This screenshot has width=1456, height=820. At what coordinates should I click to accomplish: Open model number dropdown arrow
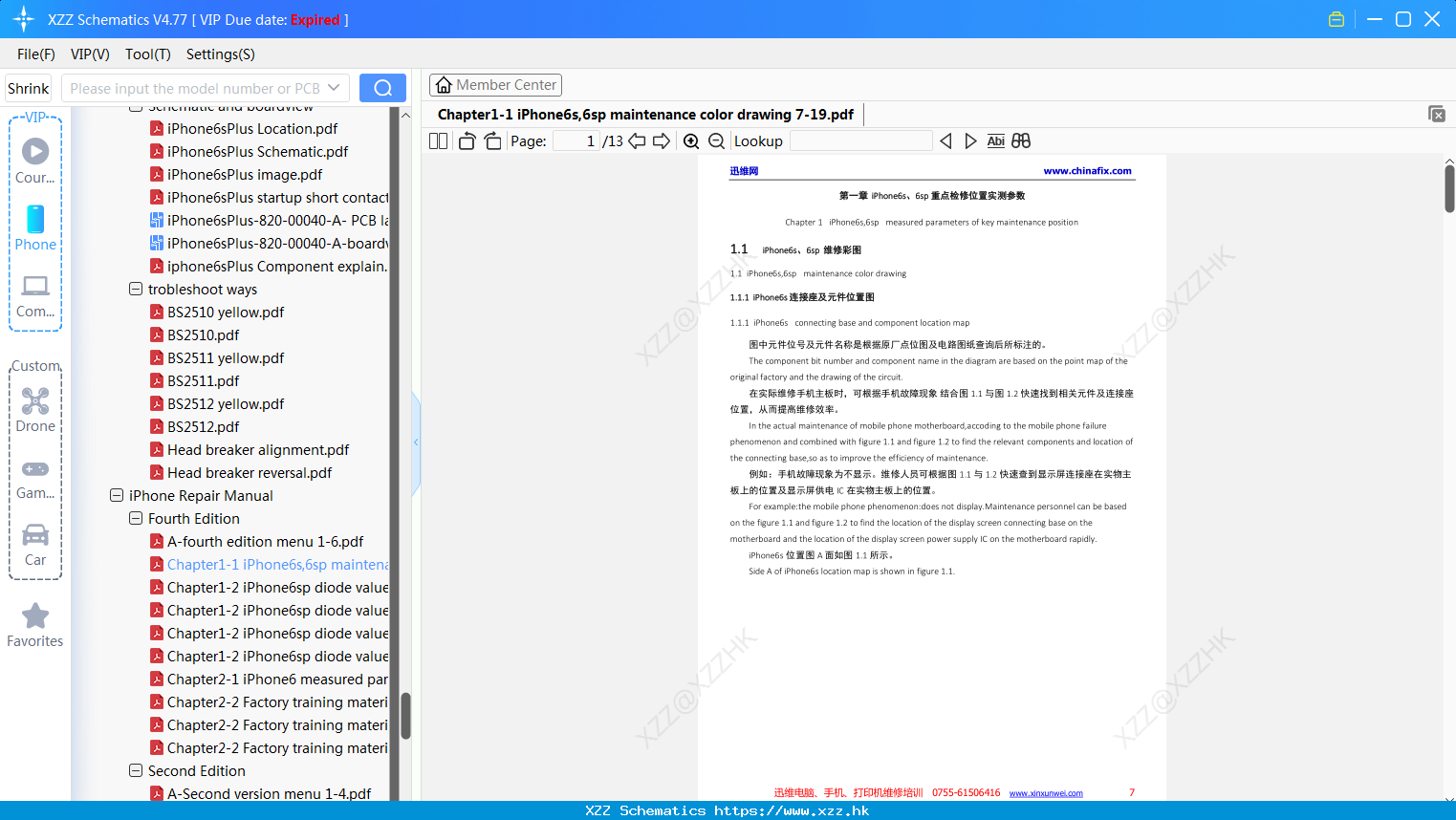334,88
